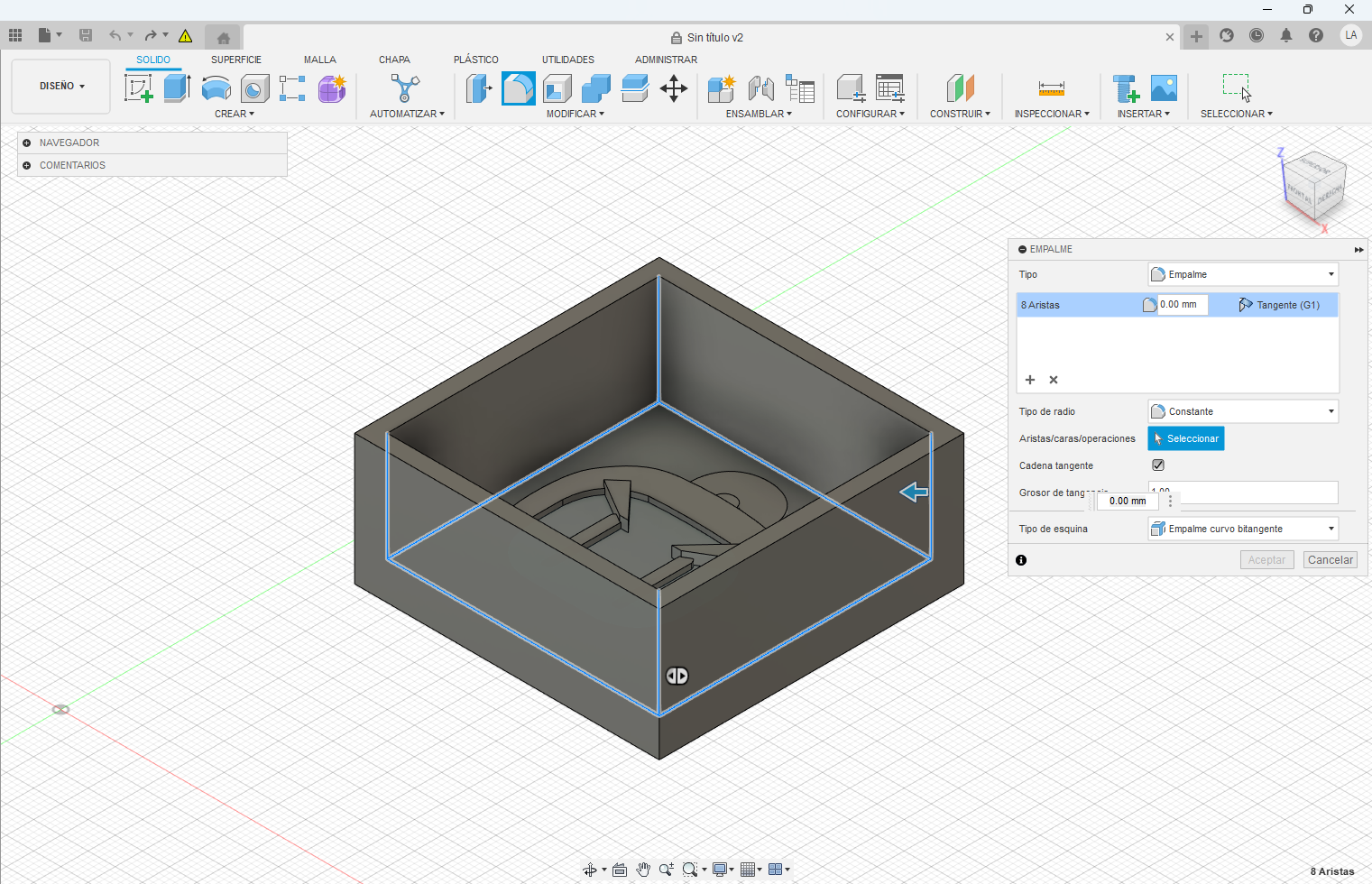Screen dimensions: 1372x884
Task: Click the New Component icon
Action: (722, 88)
